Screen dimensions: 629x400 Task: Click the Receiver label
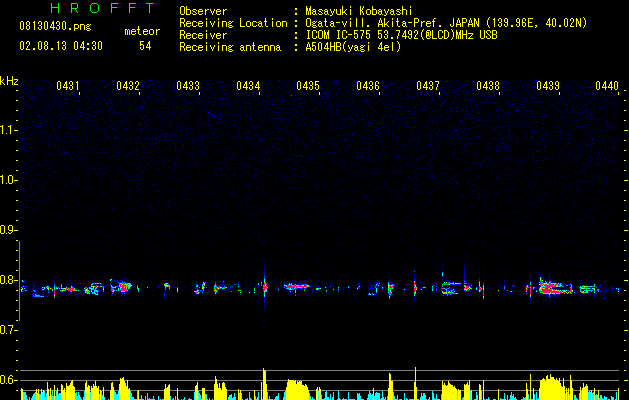click(203, 35)
